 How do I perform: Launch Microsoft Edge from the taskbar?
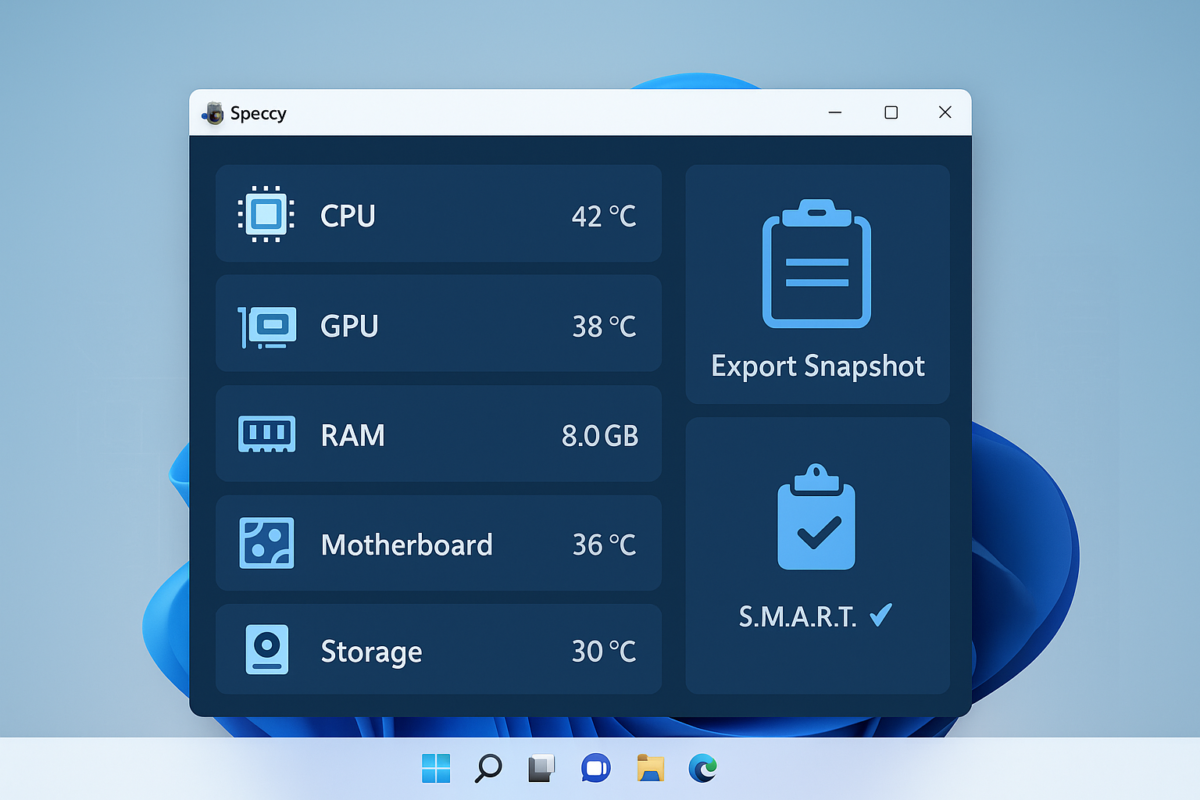click(703, 768)
